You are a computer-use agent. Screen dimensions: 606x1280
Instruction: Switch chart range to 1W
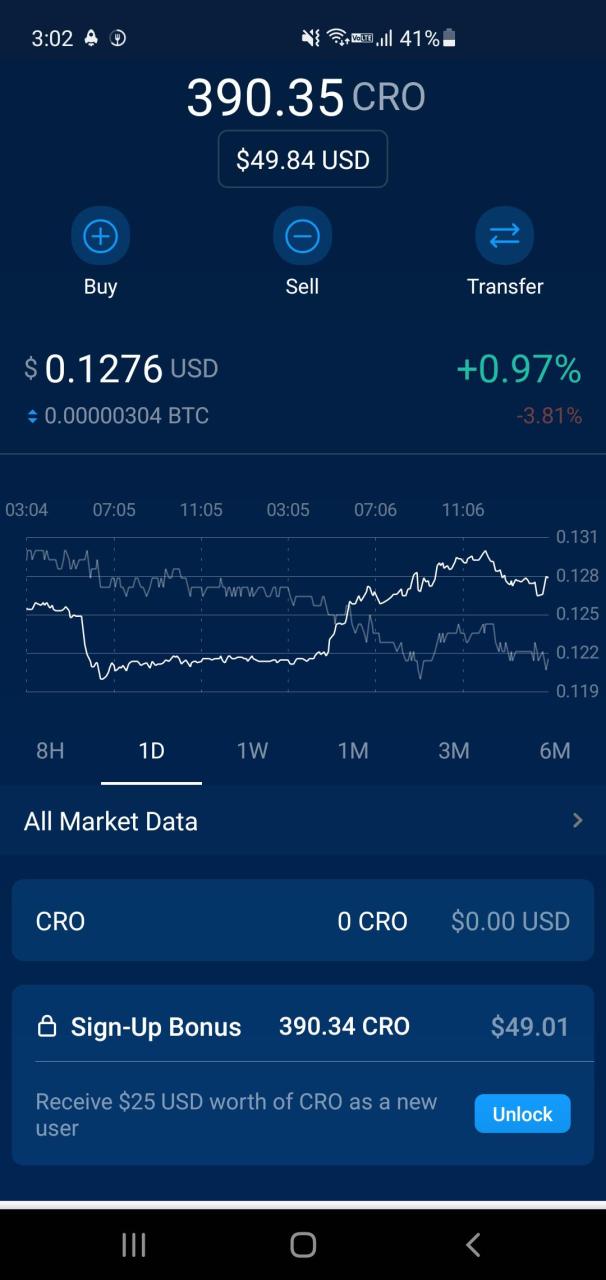tap(252, 750)
